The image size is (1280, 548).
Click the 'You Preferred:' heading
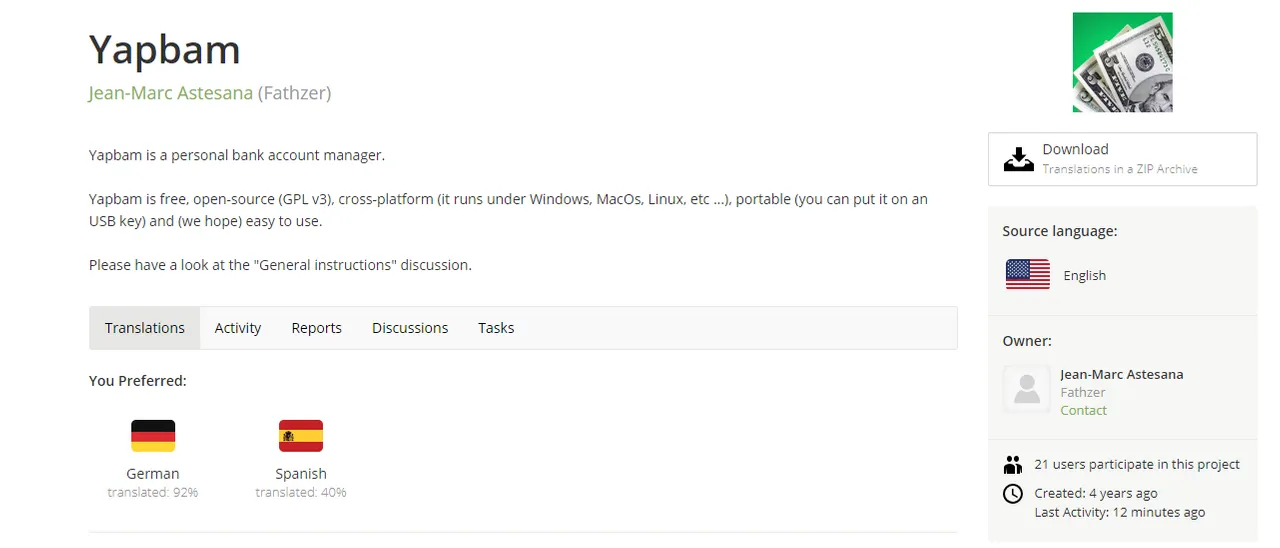(138, 381)
